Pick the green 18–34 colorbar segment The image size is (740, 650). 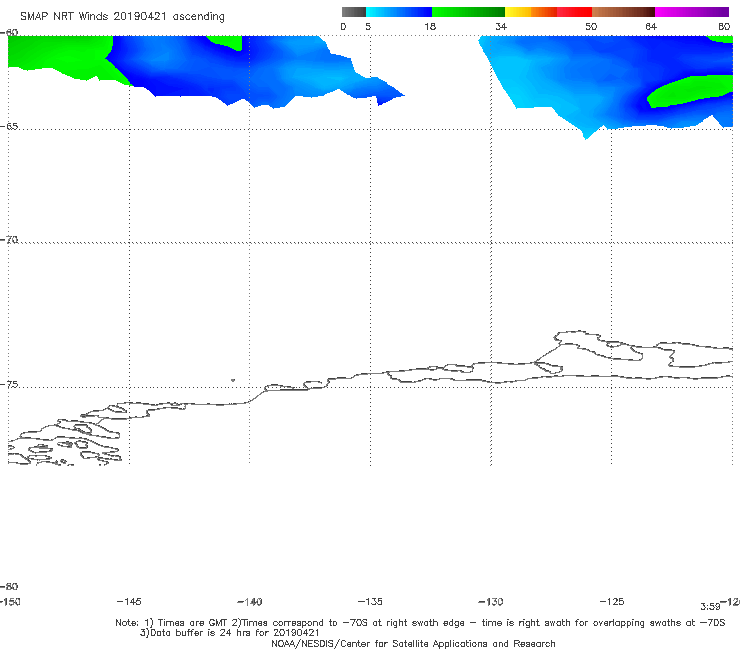point(468,12)
